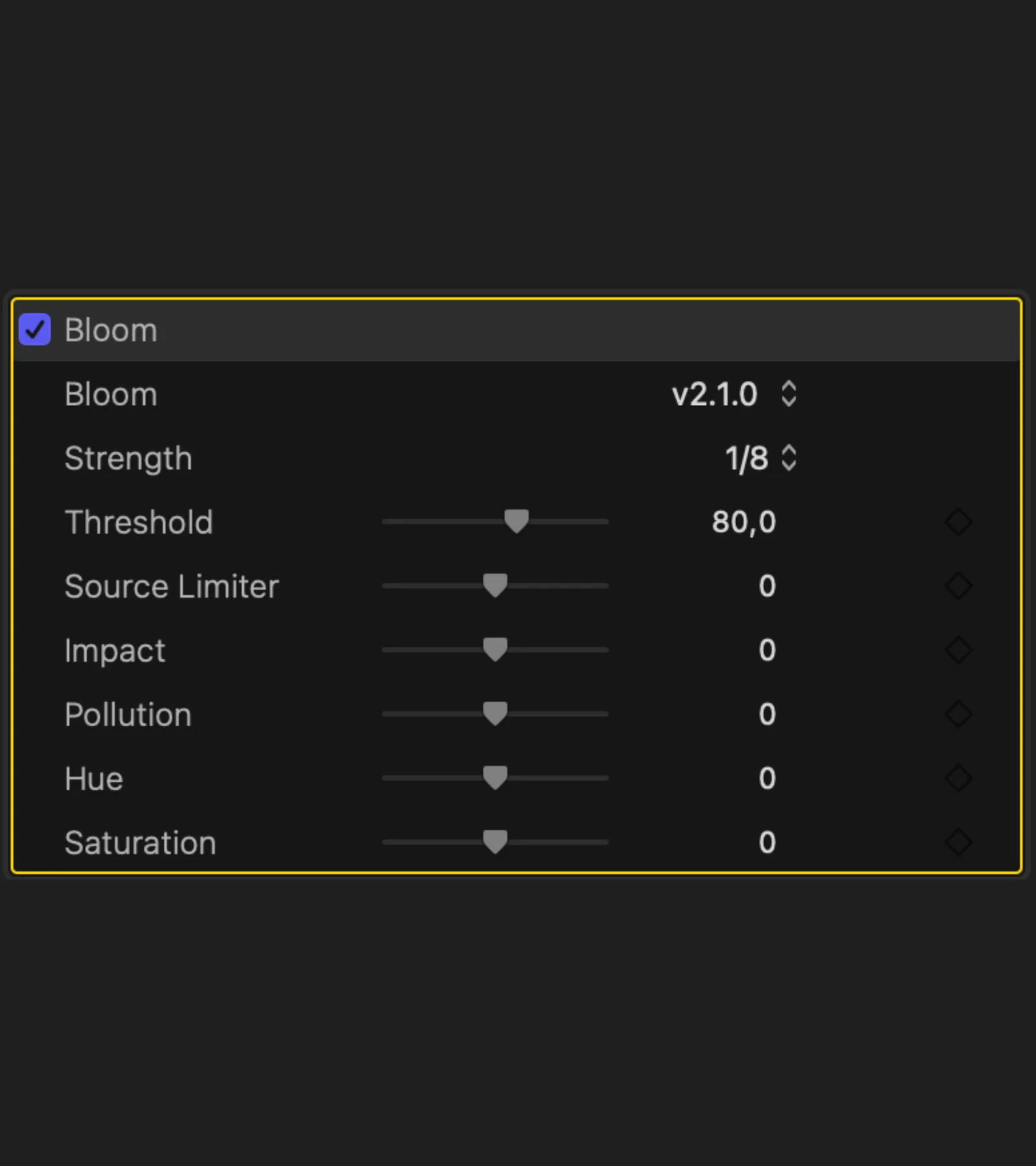The width and height of the screenshot is (1036, 1166).
Task: Add keyframe for Source Limiter parameter
Action: (x=958, y=586)
